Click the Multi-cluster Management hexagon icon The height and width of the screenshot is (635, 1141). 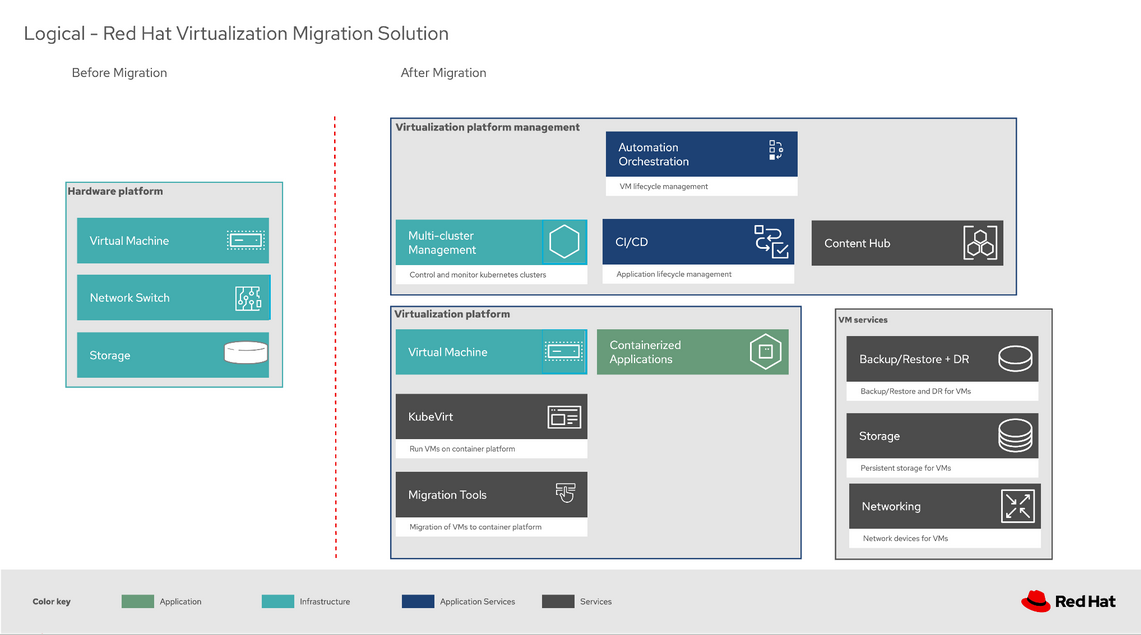(x=564, y=242)
